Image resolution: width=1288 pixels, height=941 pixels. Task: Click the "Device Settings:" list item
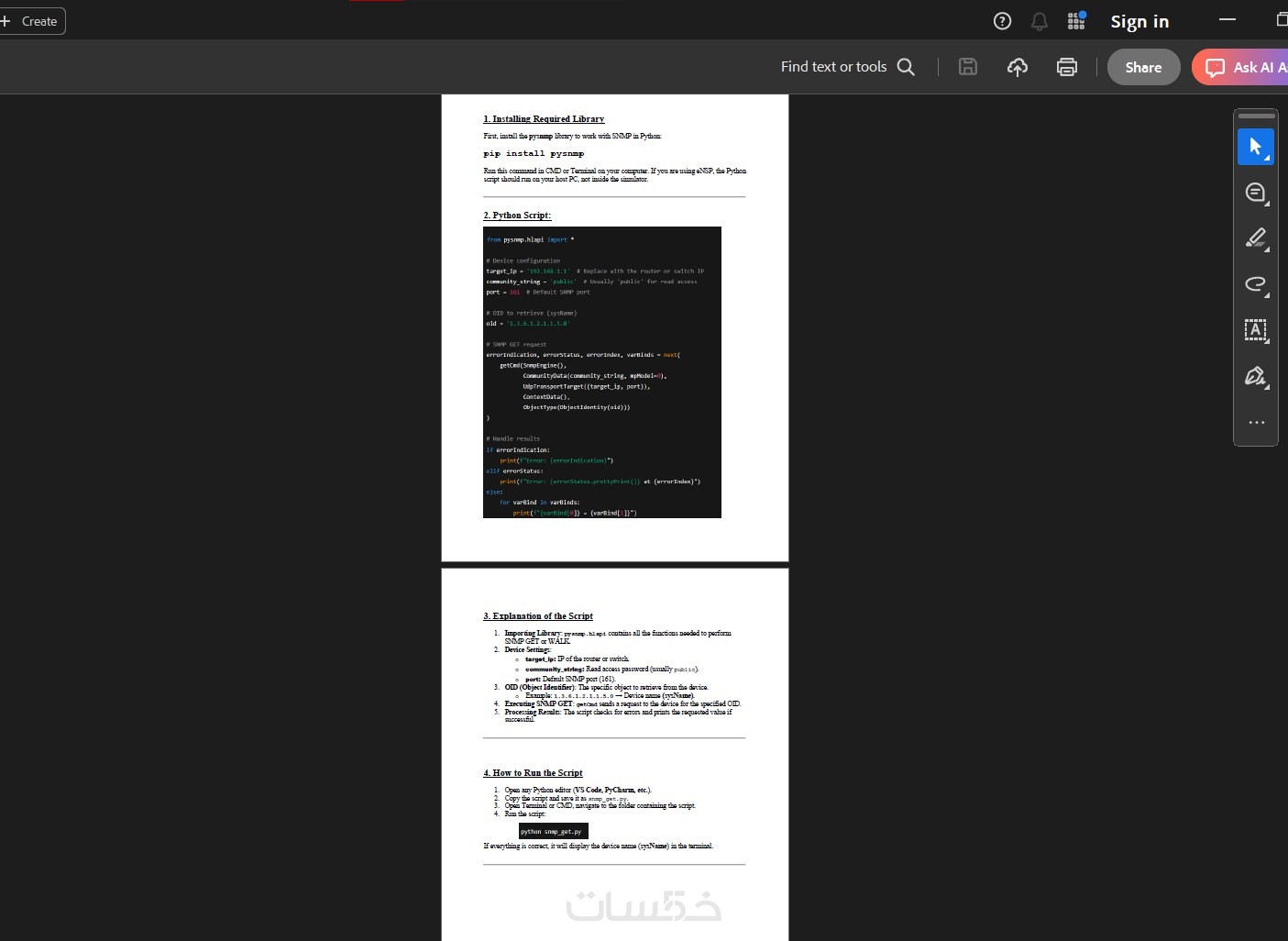tap(527, 650)
